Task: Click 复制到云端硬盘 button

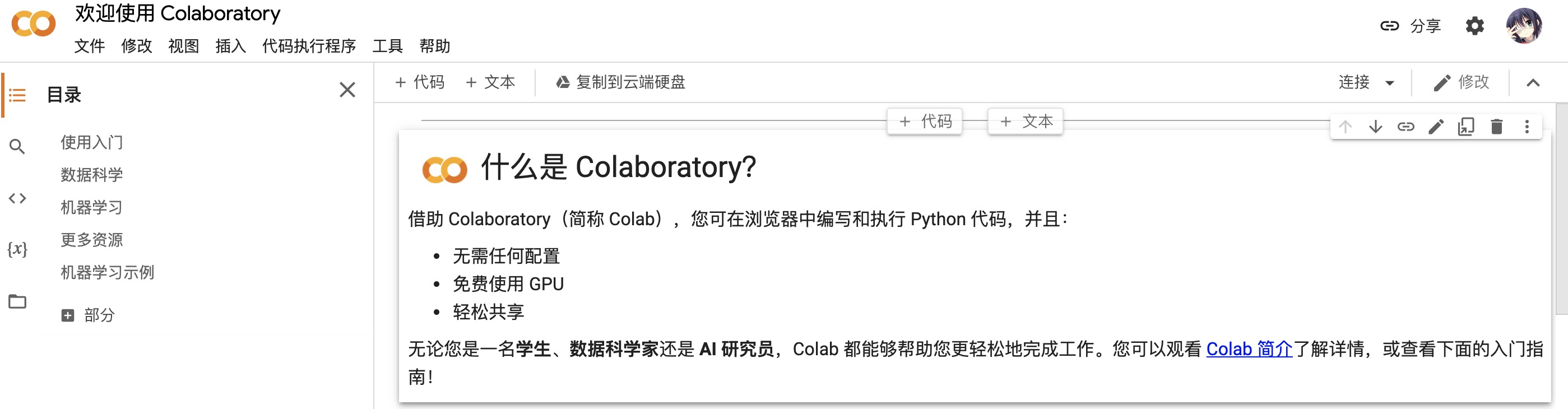Action: pos(621,82)
